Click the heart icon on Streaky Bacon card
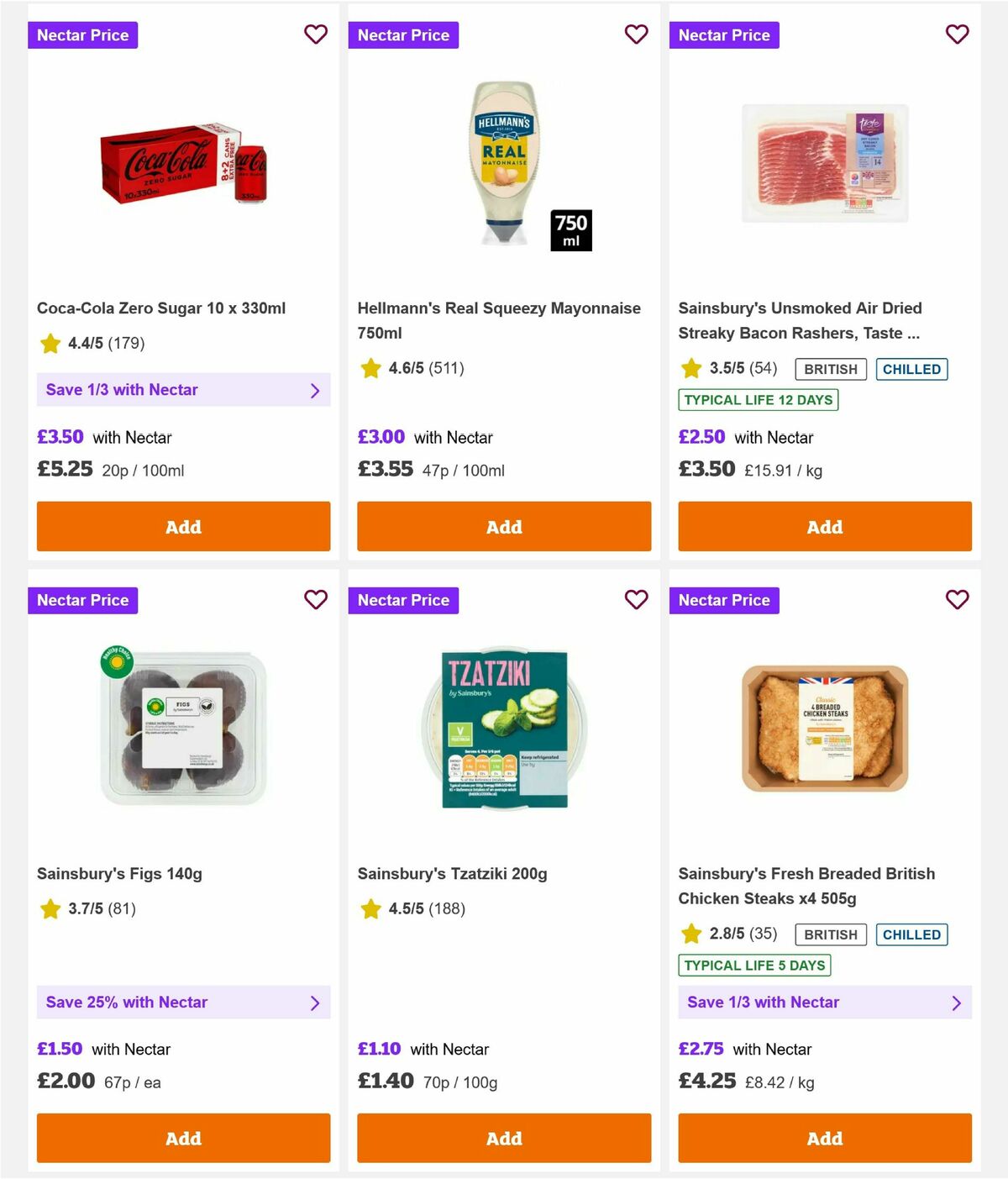 tap(957, 34)
